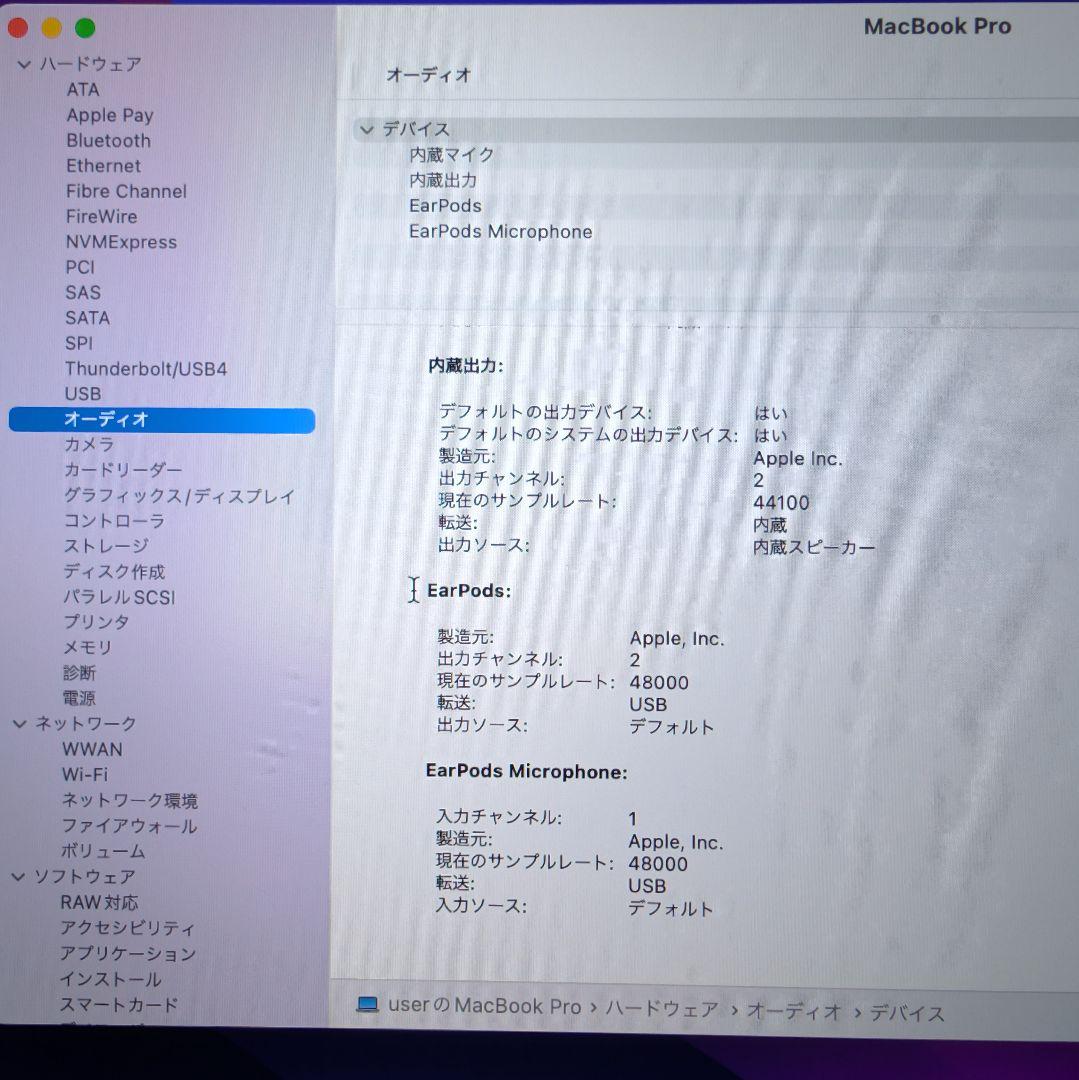Select EarPods in the device list
Screen dimensions: 1079x1080
pos(445,206)
